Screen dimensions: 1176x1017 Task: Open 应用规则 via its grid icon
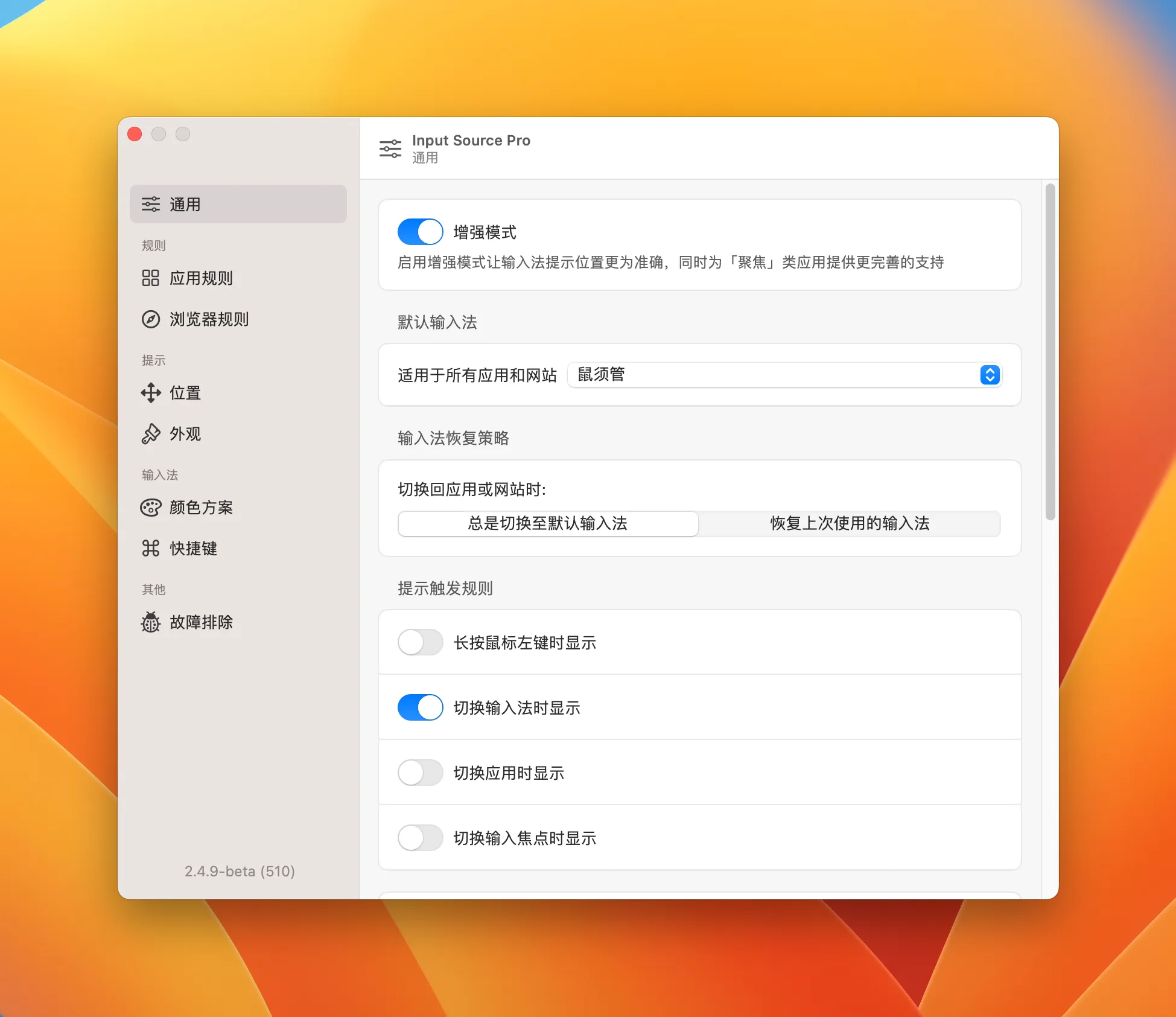point(150,278)
